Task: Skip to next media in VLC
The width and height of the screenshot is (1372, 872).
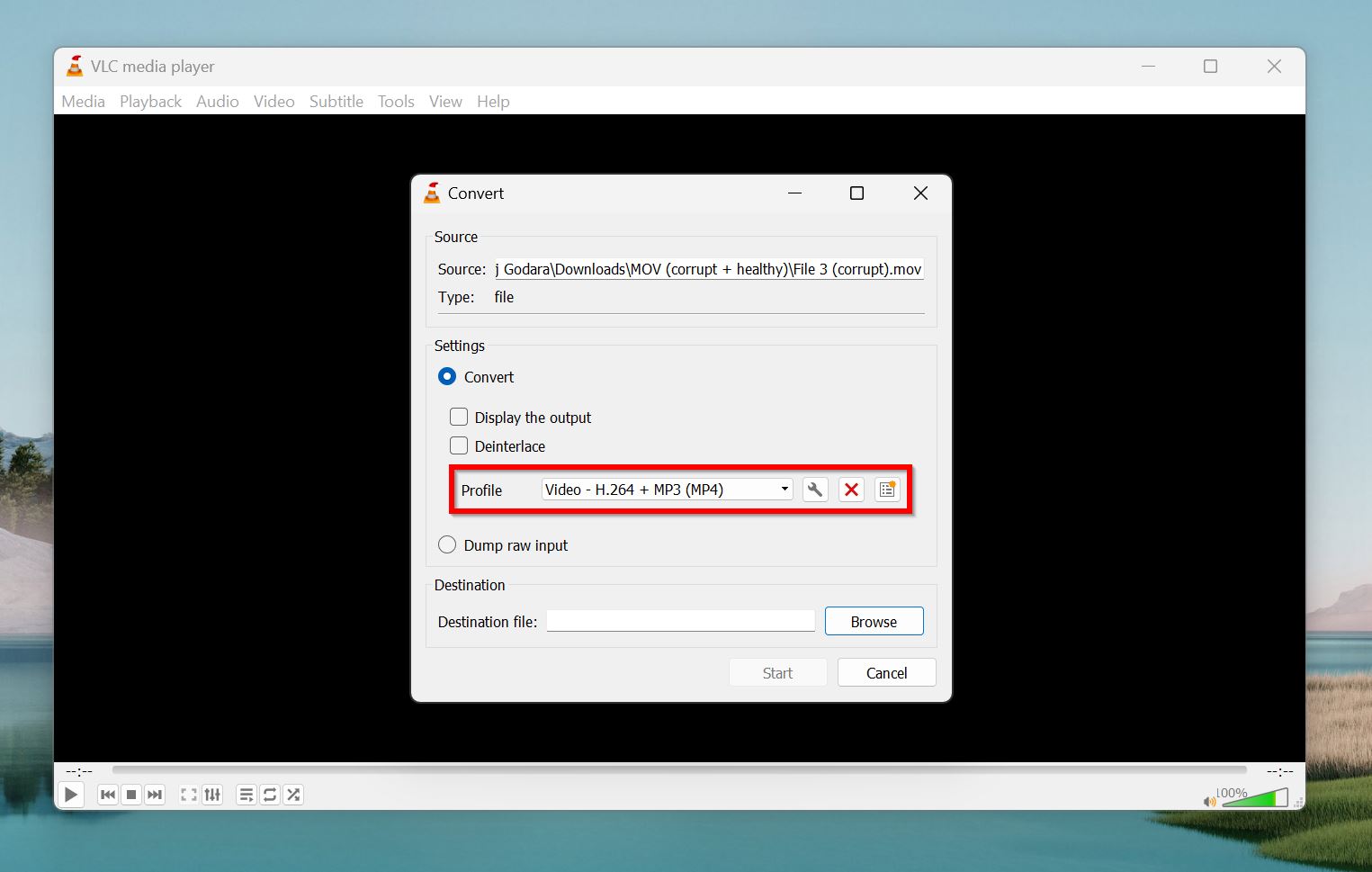Action: point(155,795)
